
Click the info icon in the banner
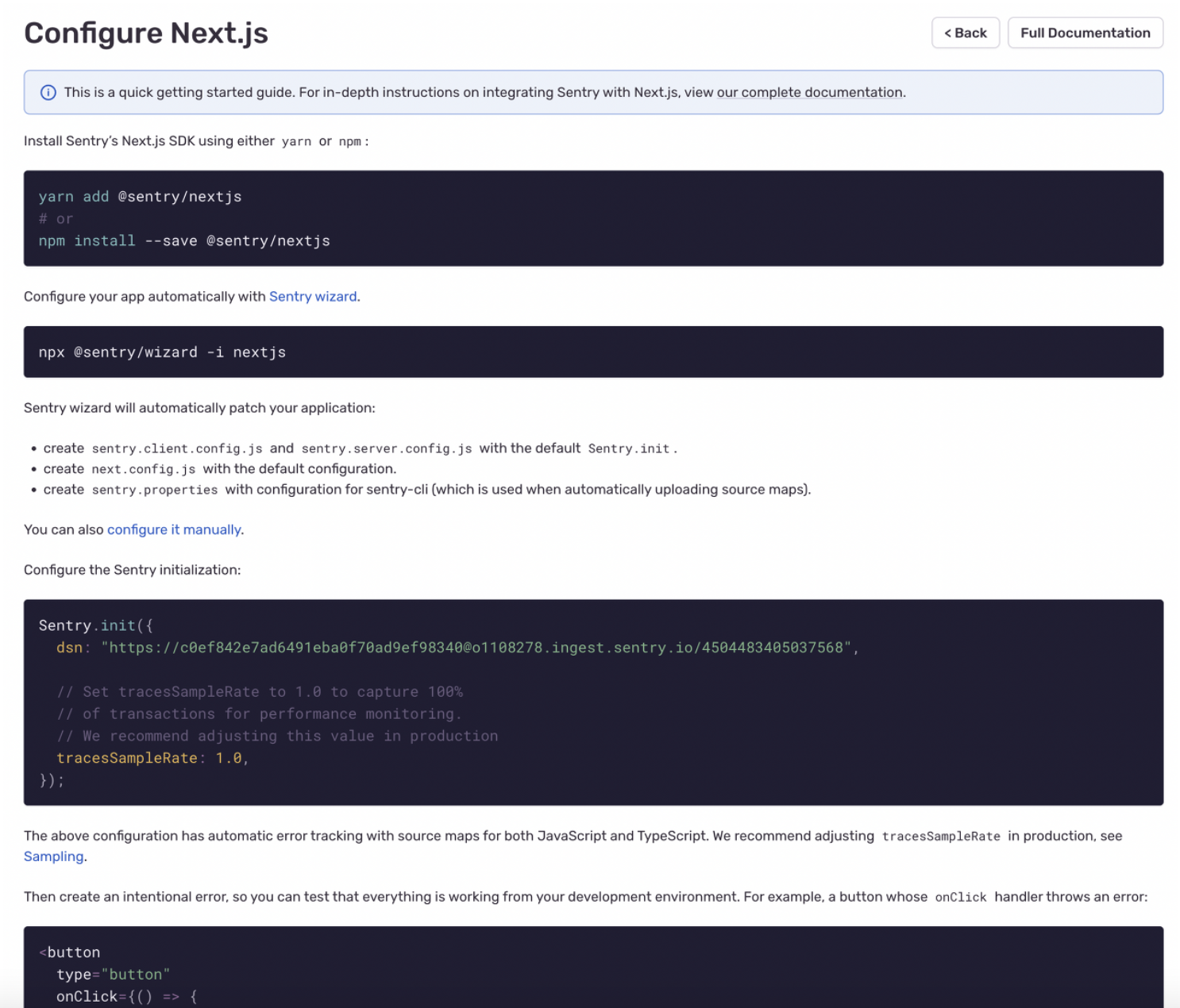48,93
